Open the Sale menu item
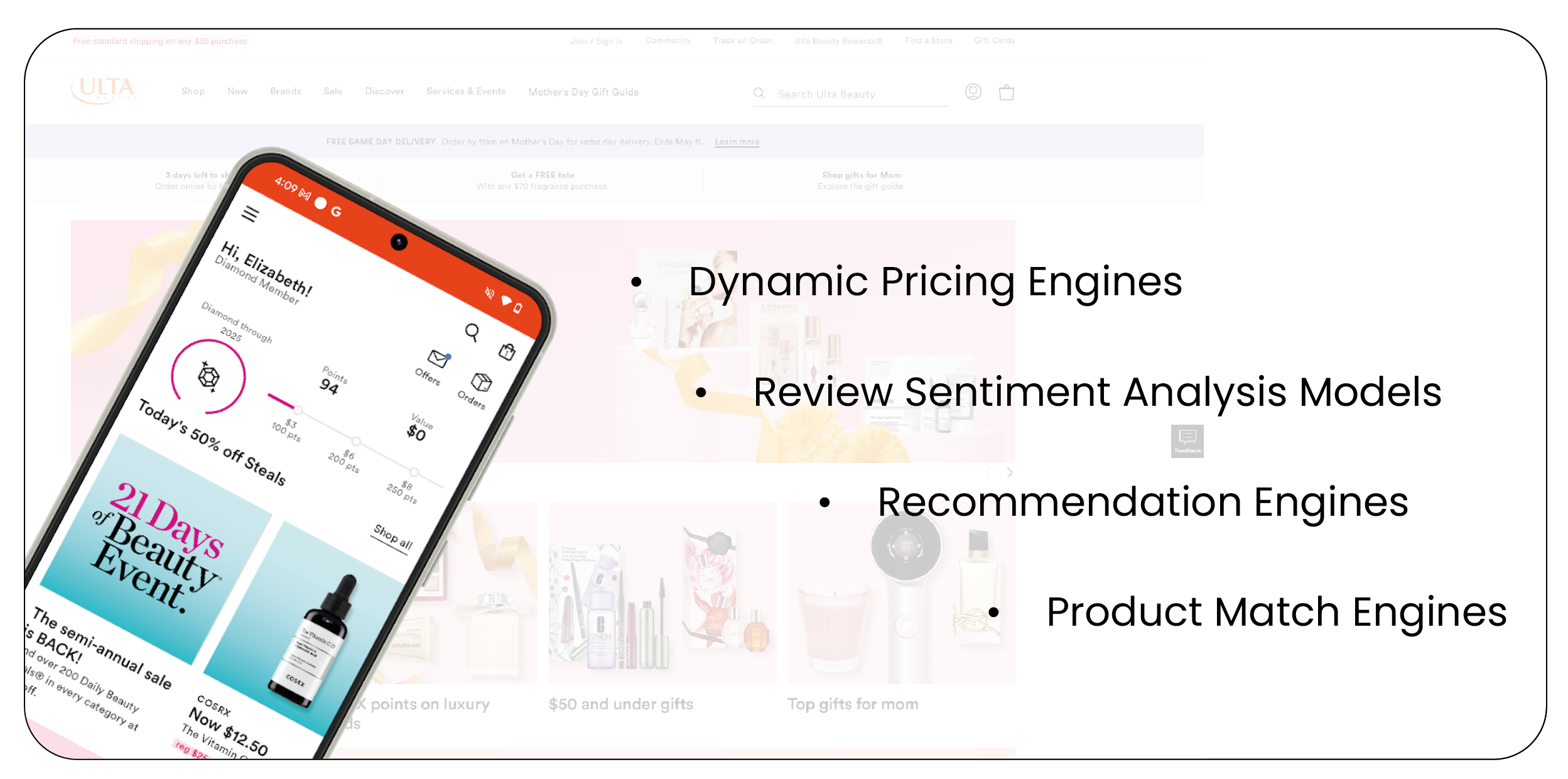Screen dimensions: 1568x779 click(333, 91)
